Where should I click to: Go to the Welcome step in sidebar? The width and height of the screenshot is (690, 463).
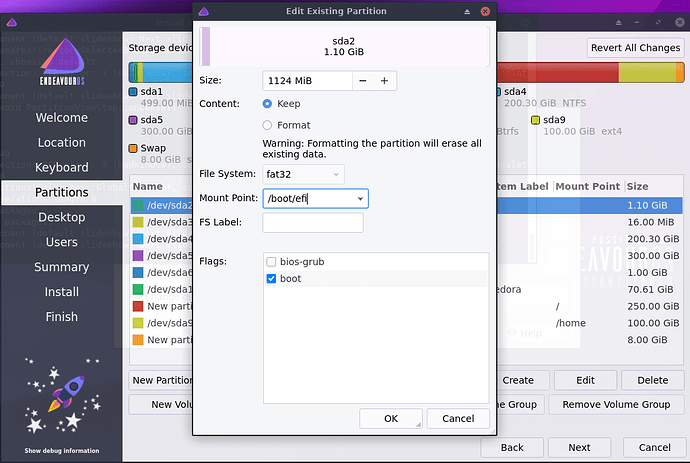click(x=61, y=117)
